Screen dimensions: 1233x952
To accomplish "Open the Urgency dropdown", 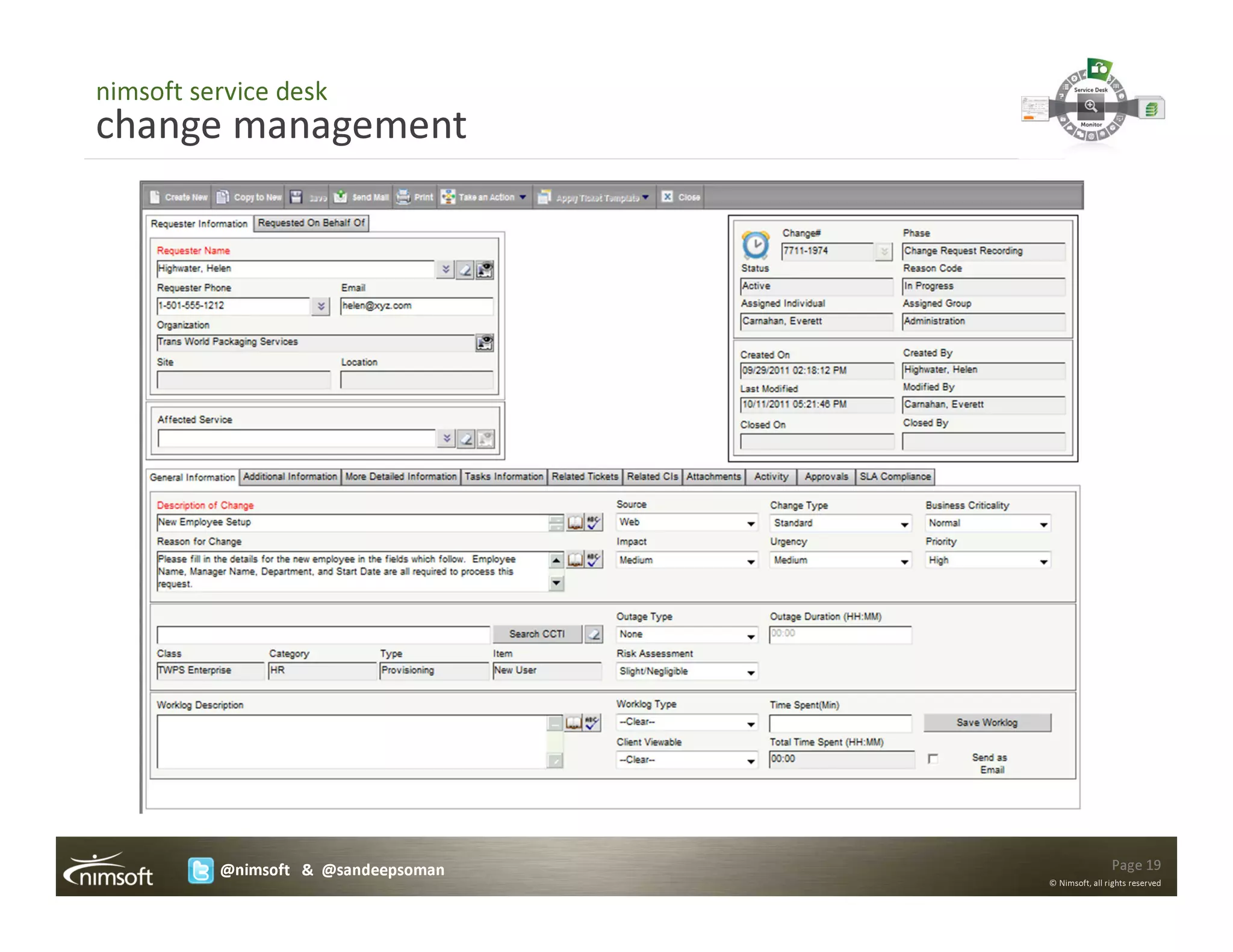I will [x=840, y=560].
